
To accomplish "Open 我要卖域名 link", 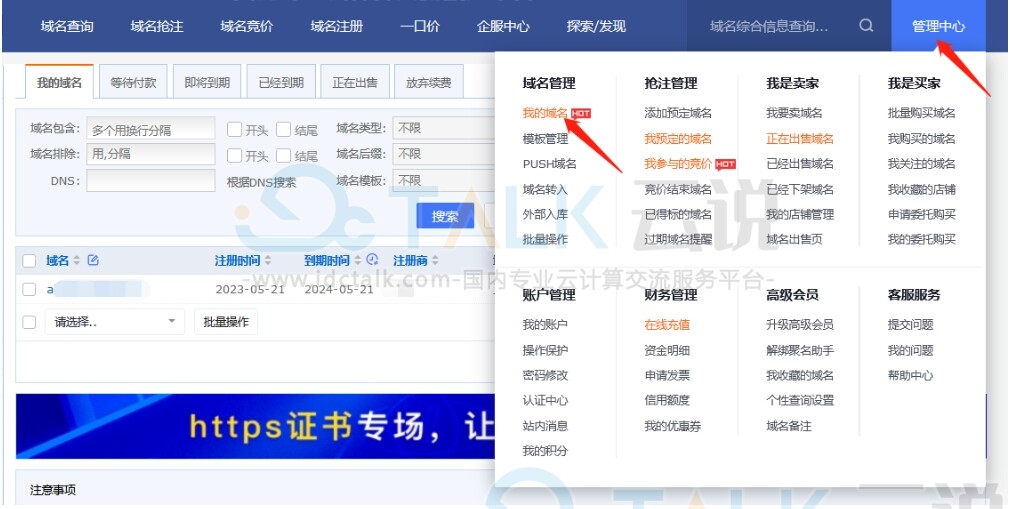I will pyautogui.click(x=794, y=113).
